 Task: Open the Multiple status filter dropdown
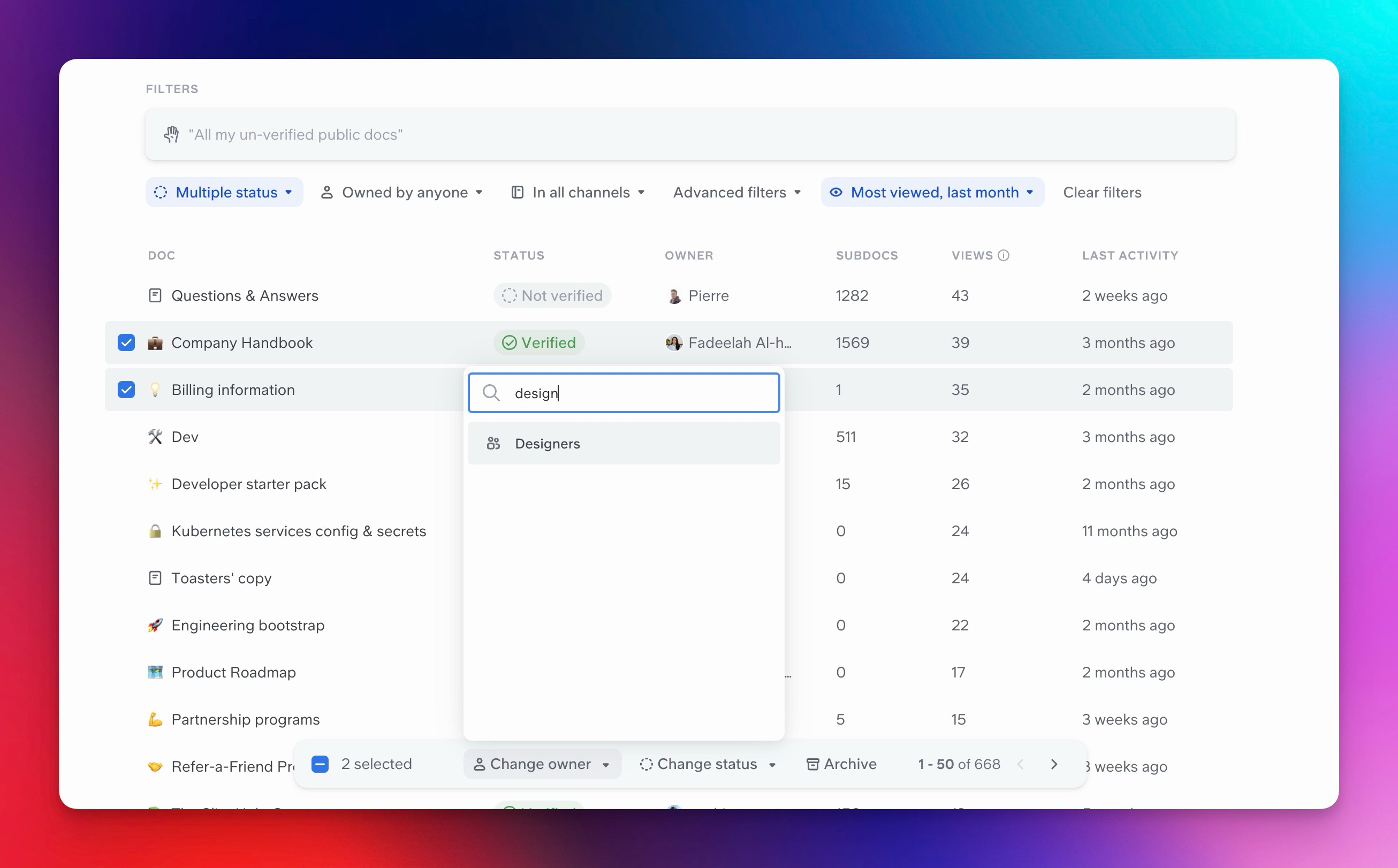(x=224, y=192)
